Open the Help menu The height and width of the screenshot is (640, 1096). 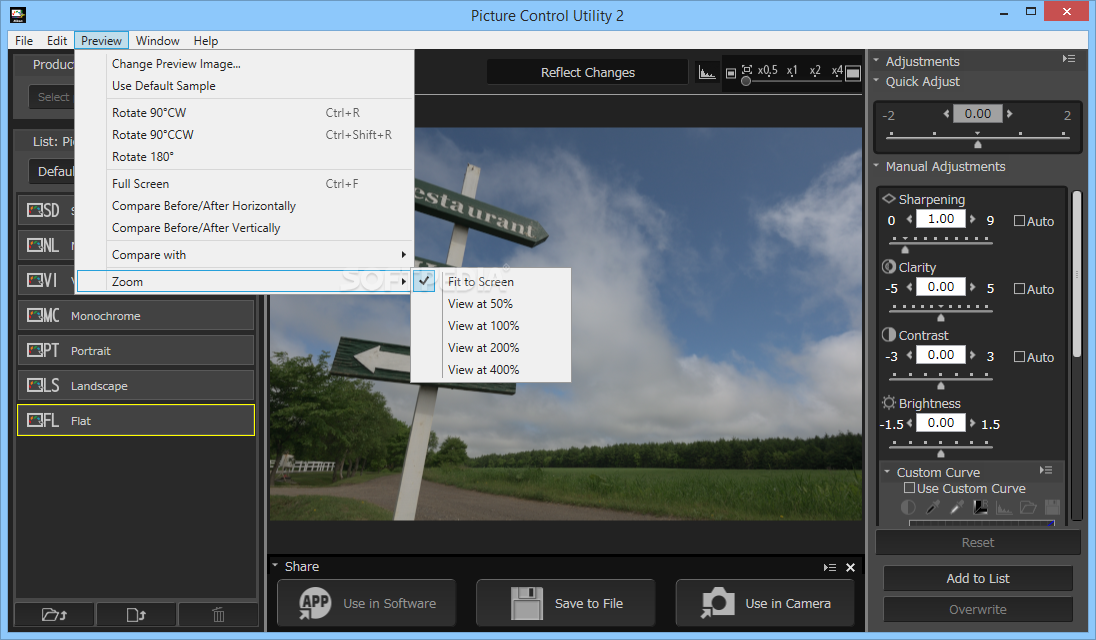[206, 41]
